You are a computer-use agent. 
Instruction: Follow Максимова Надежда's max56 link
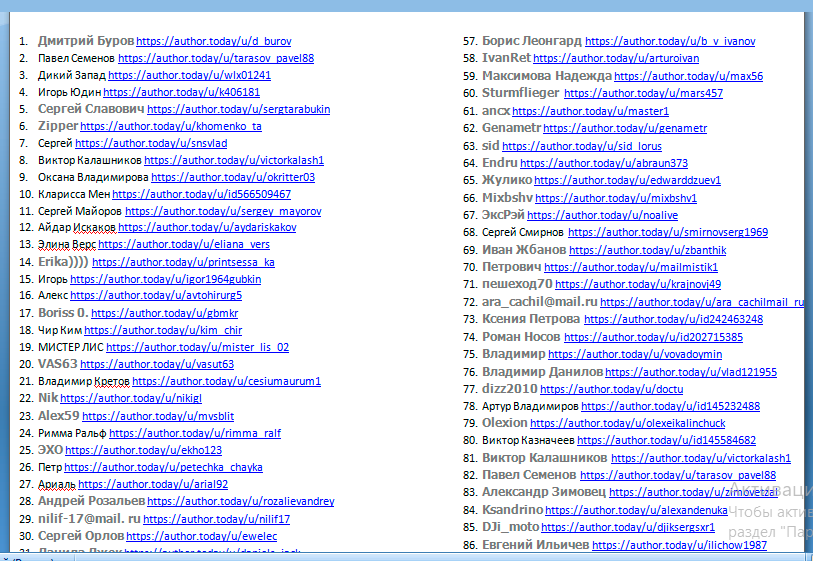[688, 76]
